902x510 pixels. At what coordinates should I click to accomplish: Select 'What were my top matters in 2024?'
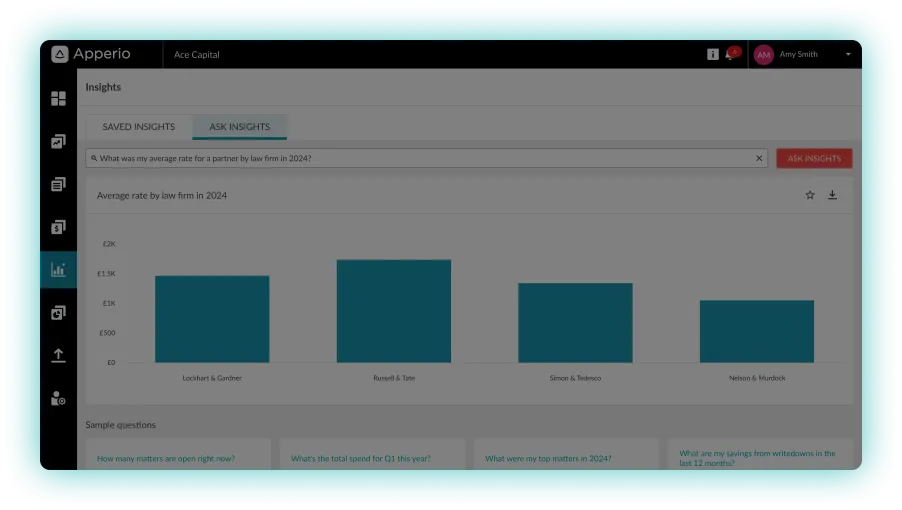coord(548,458)
